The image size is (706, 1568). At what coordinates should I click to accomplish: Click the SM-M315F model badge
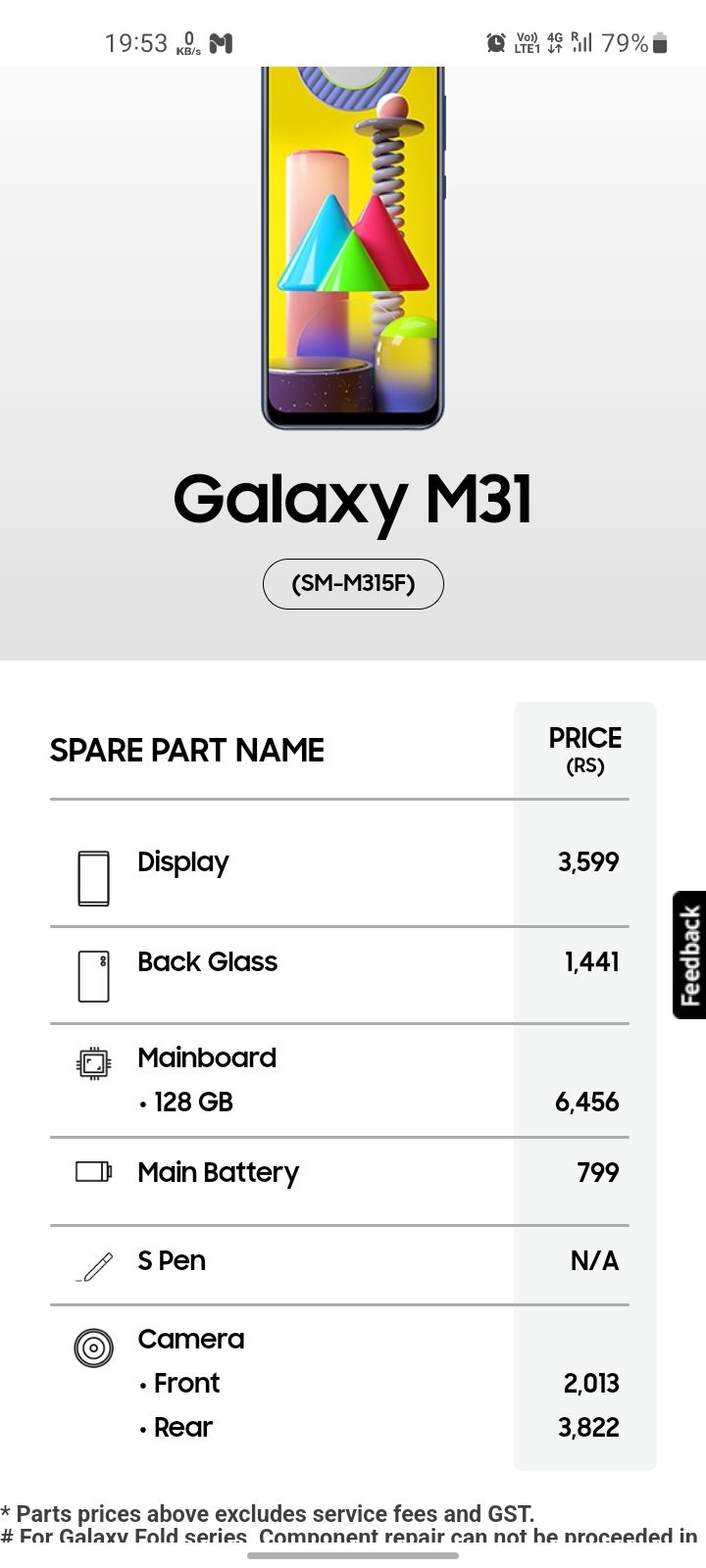352,583
